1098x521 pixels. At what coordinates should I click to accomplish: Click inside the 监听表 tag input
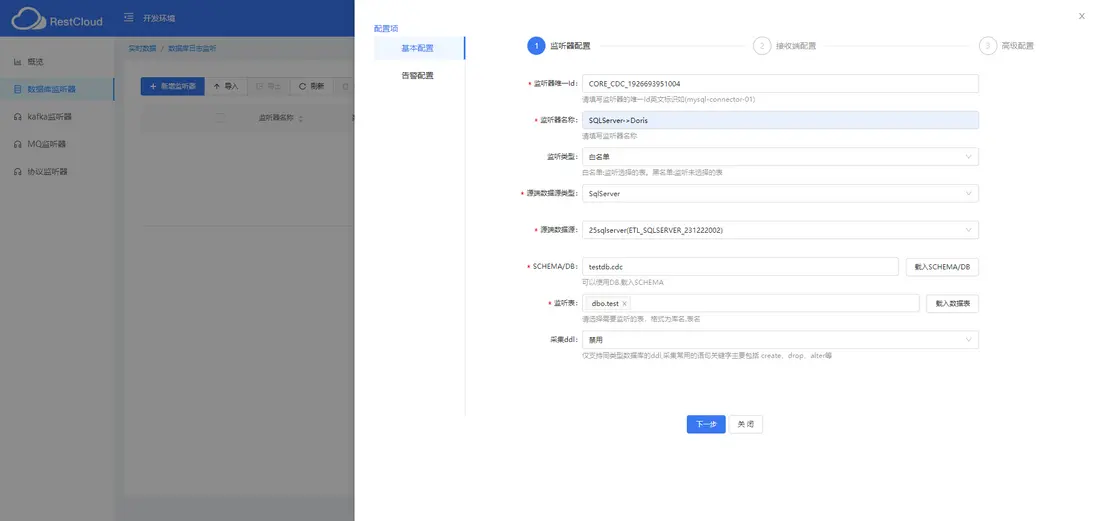point(751,303)
